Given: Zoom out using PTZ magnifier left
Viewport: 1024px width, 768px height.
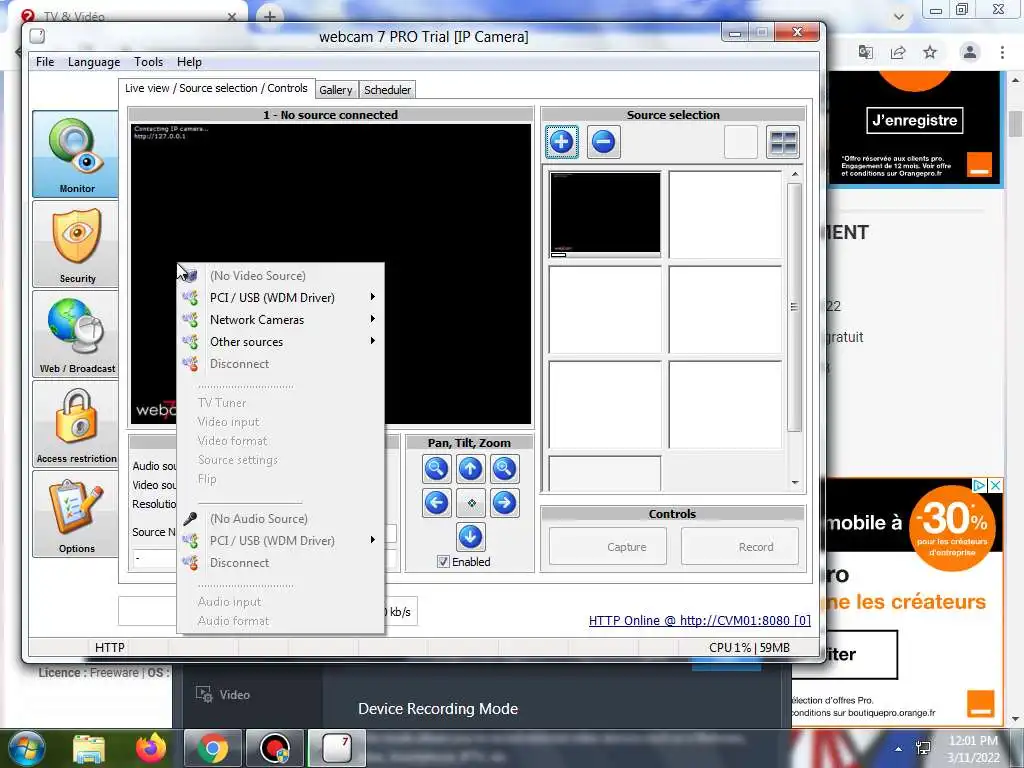Looking at the screenshot, I should 436,468.
